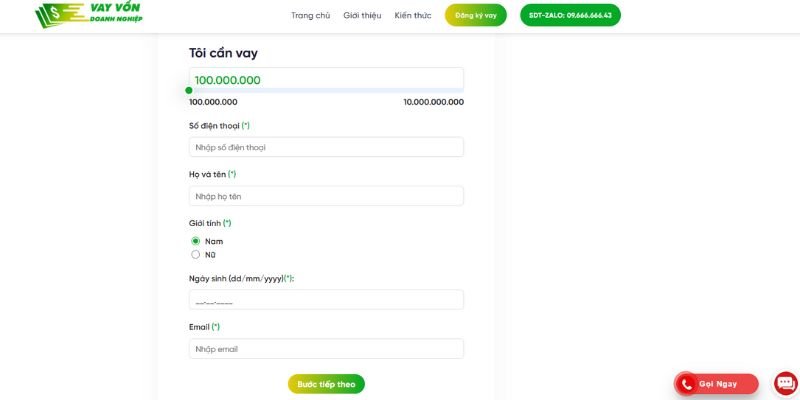Click the Nữ label text
The image size is (800, 400).
point(210,255)
